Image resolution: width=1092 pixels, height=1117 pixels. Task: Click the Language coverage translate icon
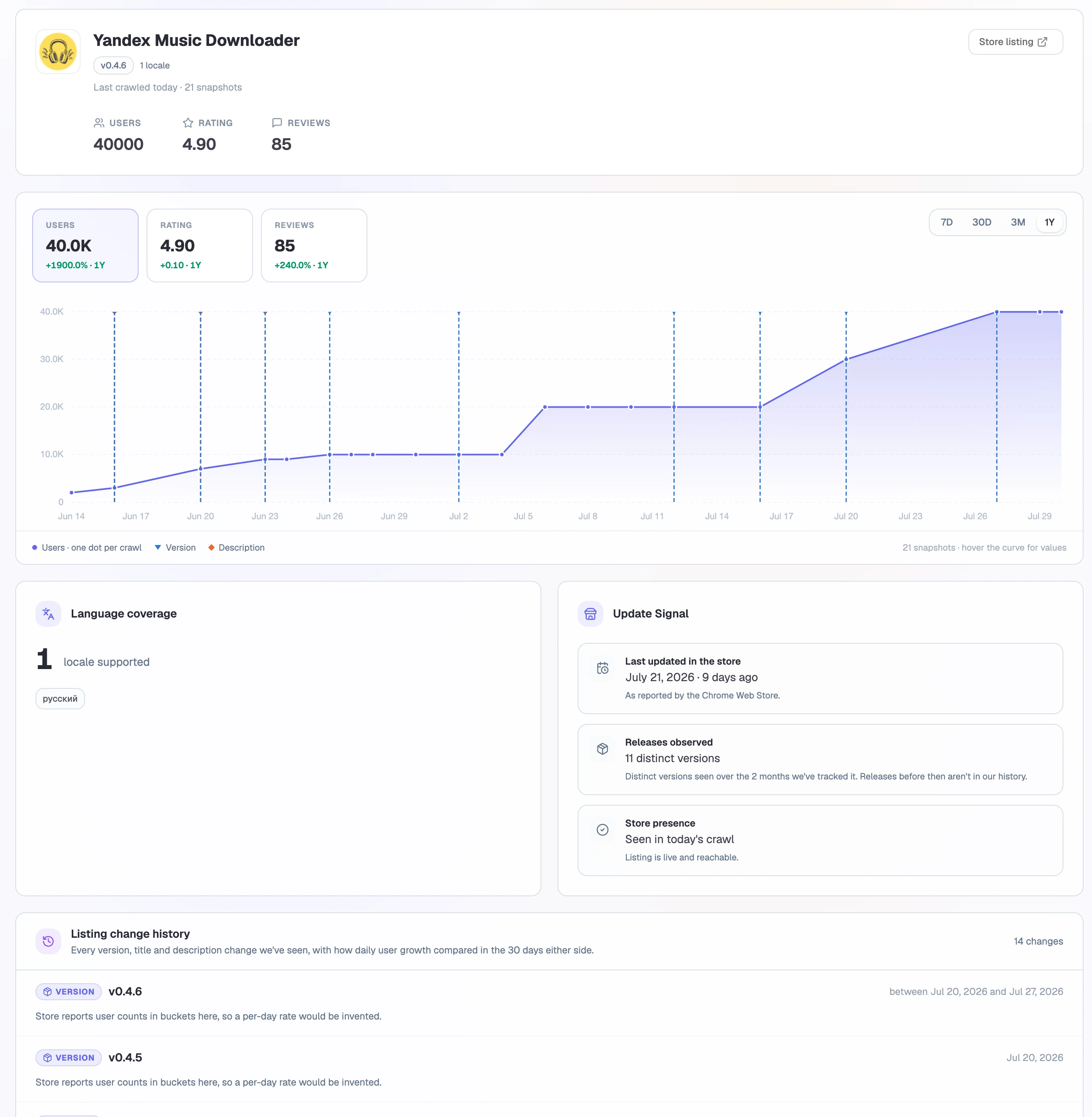(x=48, y=613)
